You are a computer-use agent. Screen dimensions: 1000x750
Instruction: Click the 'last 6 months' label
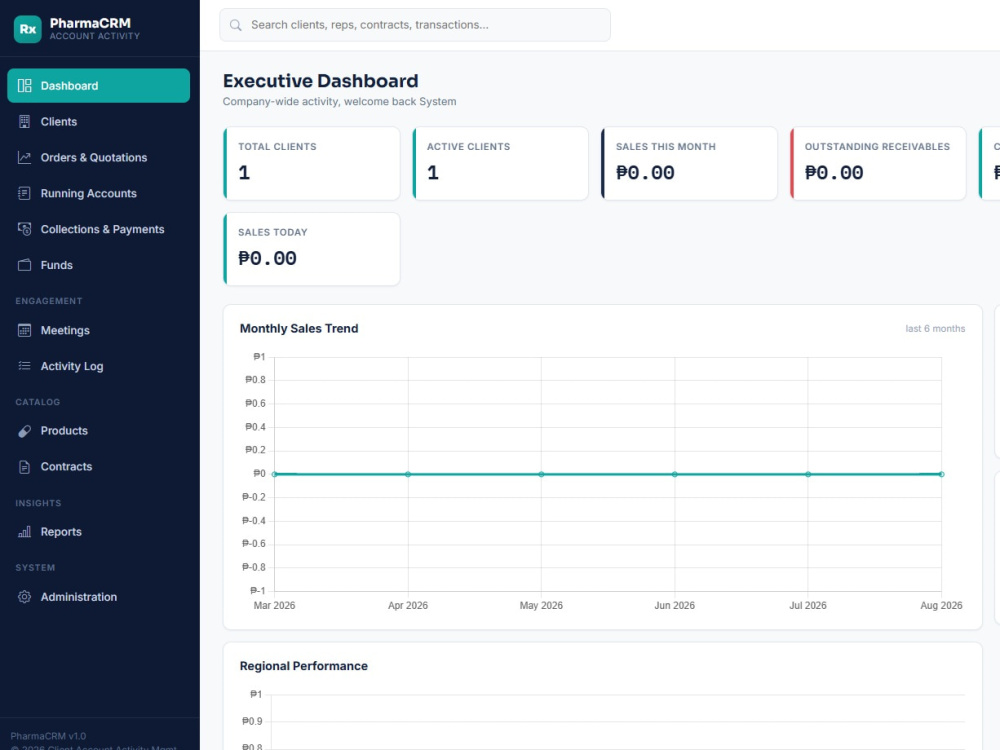click(x=935, y=328)
